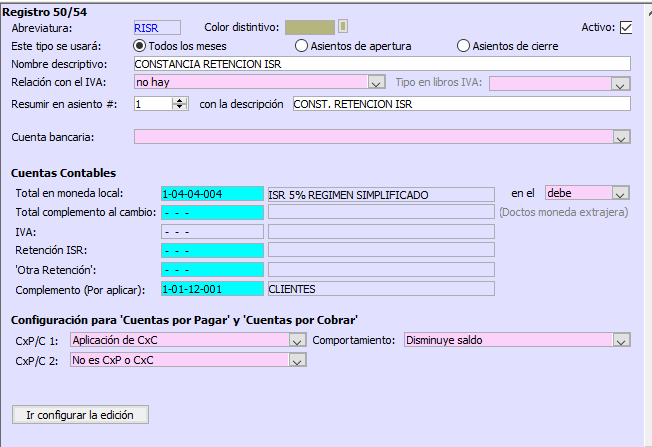Open the CxP/C 1 Aplicación de CxC dropdown
Viewport: 652px width, 447px height.
[x=296, y=341]
